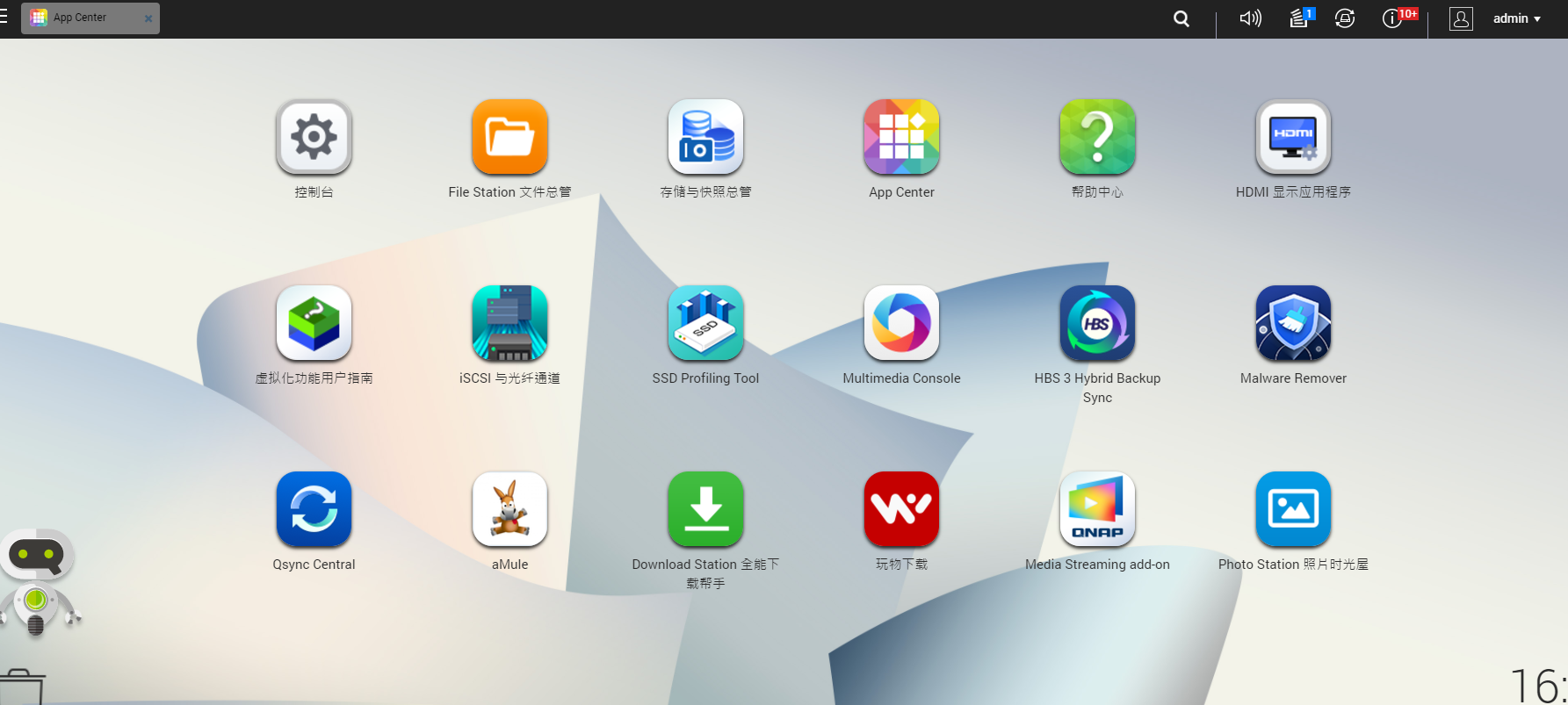Screen dimensions: 1568x705
Task: Launch Qsync Central
Action: tap(314, 509)
